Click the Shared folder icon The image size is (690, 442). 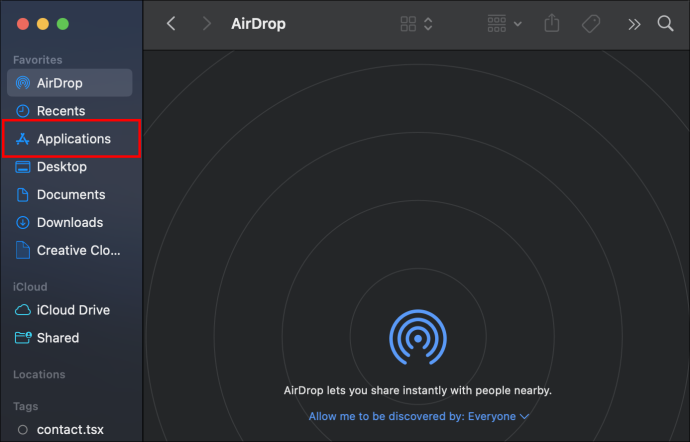[23, 338]
